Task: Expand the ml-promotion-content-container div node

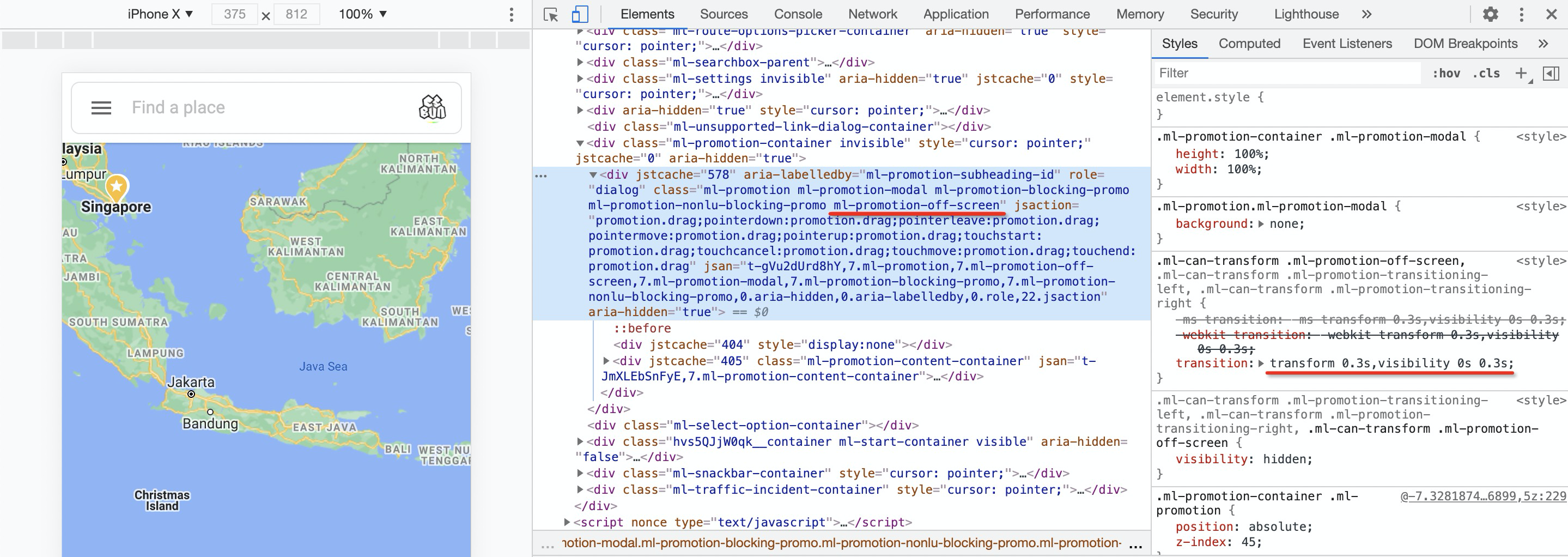Action: (x=606, y=361)
